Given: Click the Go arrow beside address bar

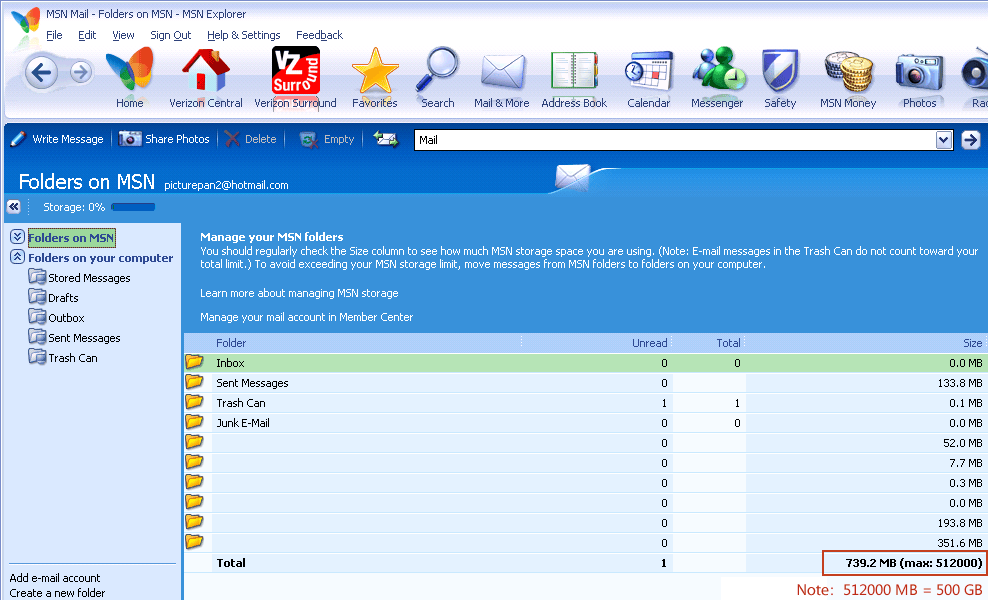Looking at the screenshot, I should pos(971,140).
